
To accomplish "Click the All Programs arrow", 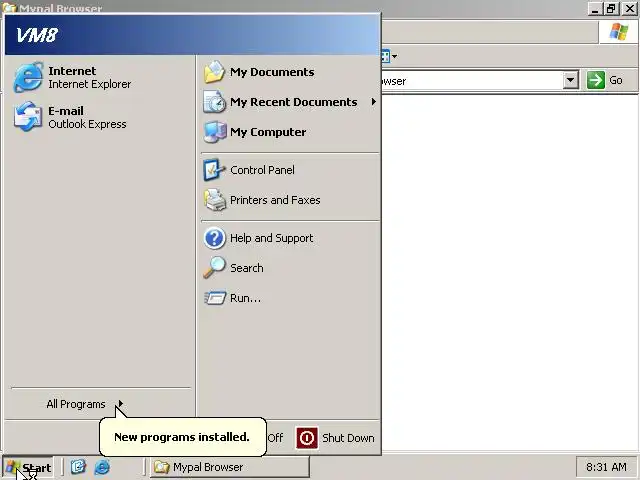I will click(120, 404).
